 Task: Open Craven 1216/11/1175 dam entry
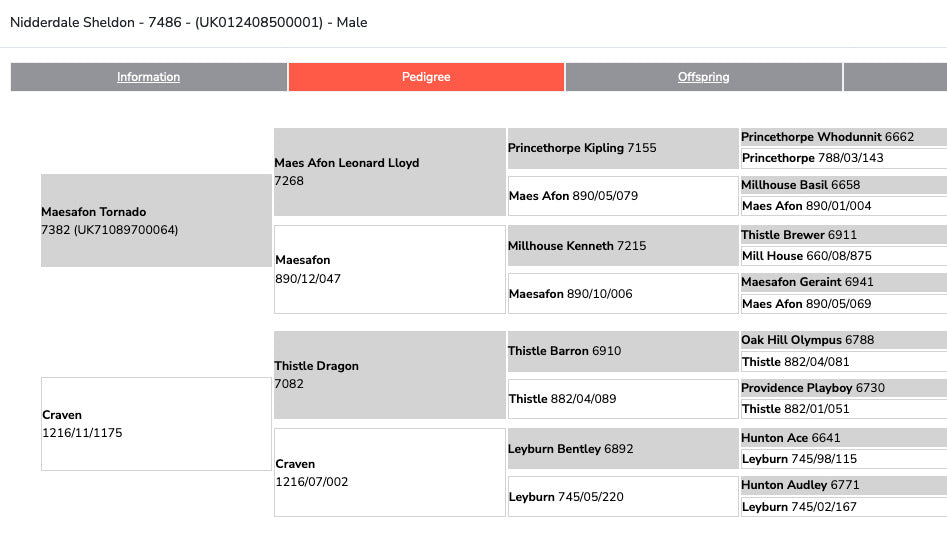(155, 423)
